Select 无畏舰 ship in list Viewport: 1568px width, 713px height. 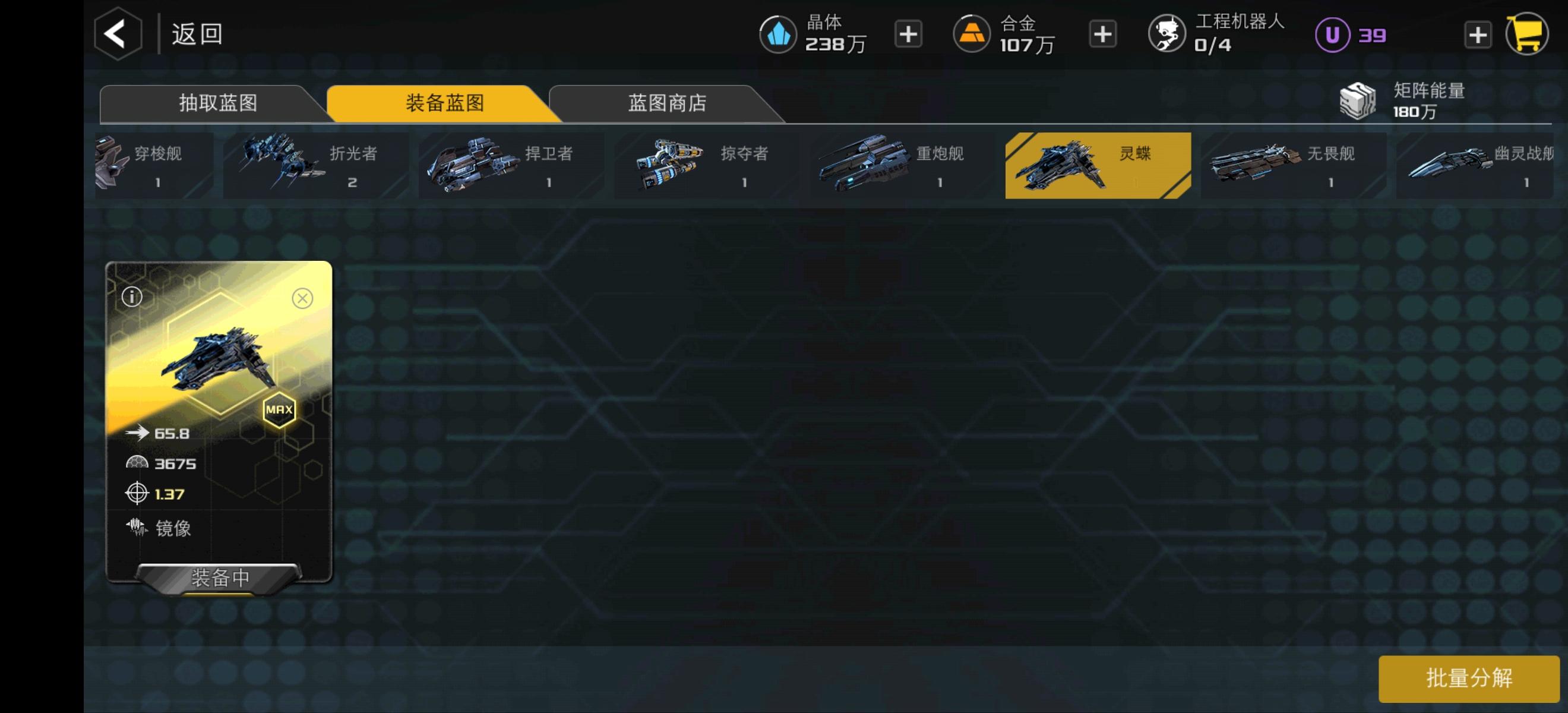[x=1293, y=166]
